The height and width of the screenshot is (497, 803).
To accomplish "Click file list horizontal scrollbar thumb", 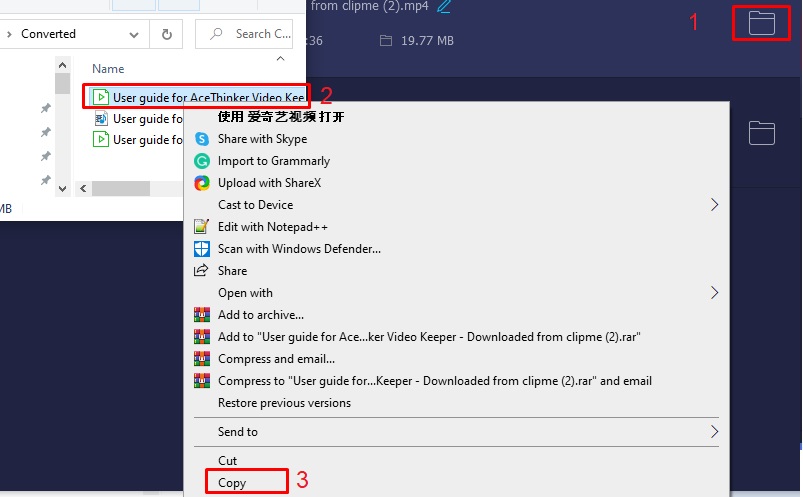I will point(121,189).
